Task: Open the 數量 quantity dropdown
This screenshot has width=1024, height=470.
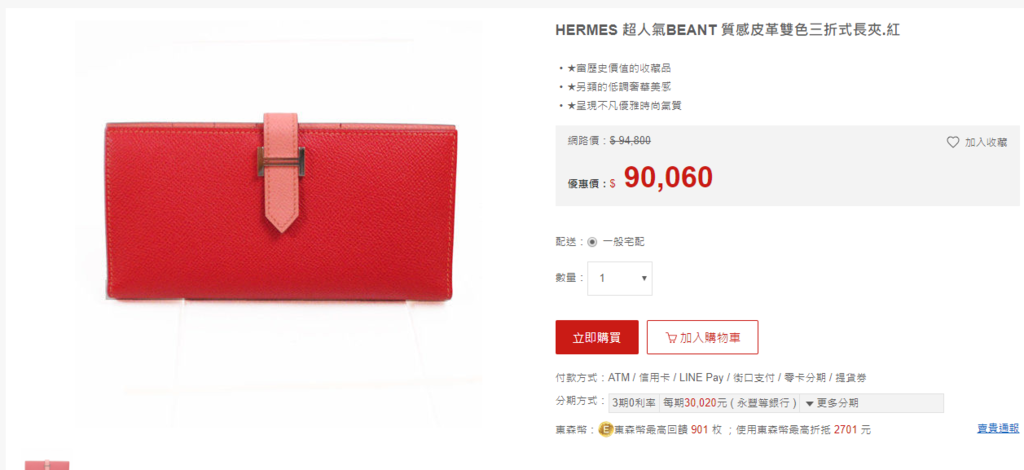Action: tap(620, 278)
